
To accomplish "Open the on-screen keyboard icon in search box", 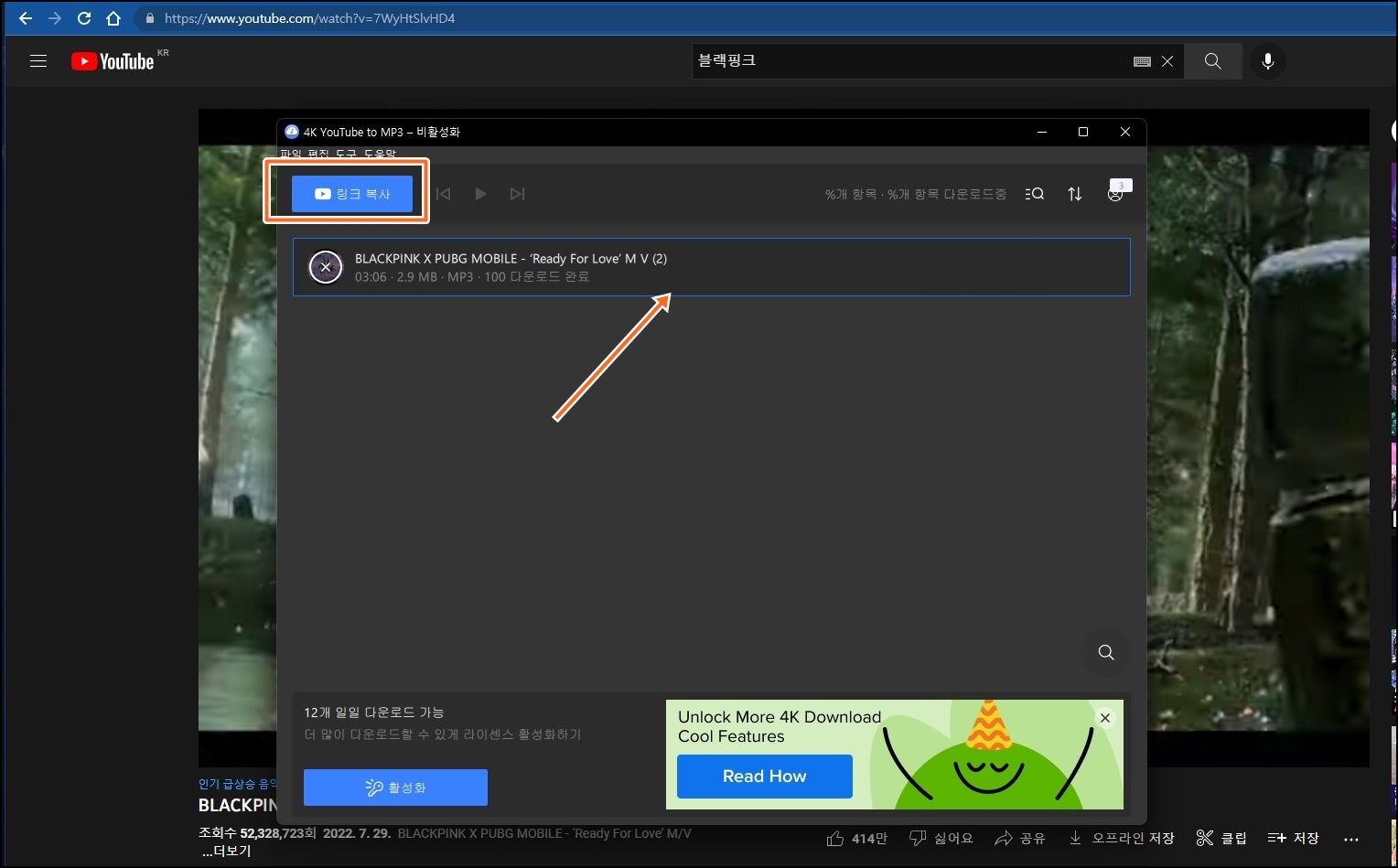I will 1142,61.
